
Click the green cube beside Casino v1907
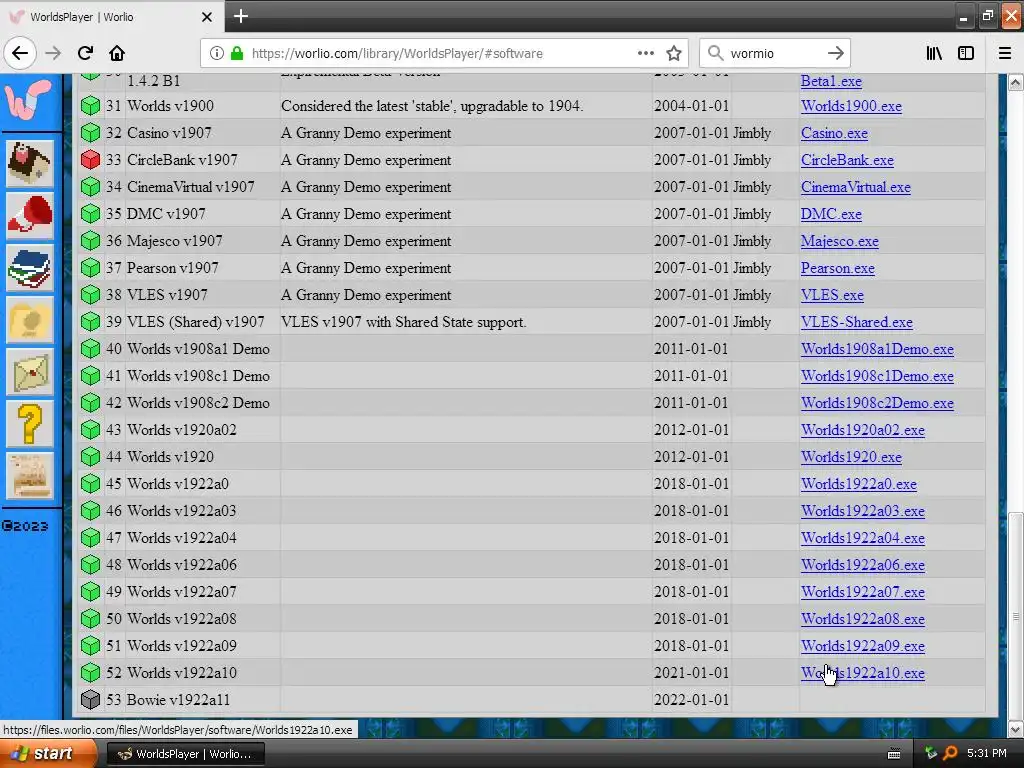tap(90, 133)
